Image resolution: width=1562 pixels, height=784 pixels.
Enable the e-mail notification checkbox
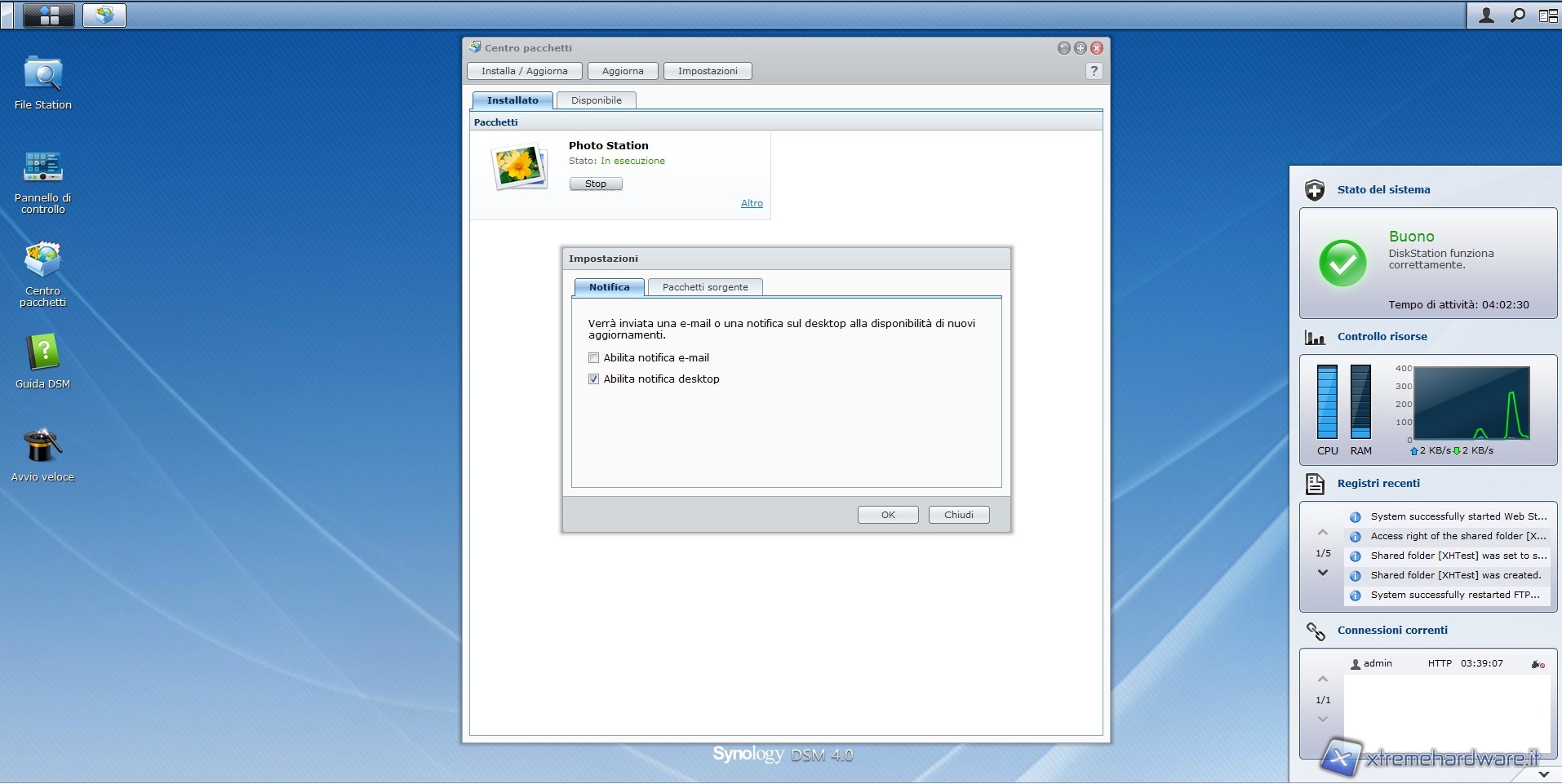point(593,358)
